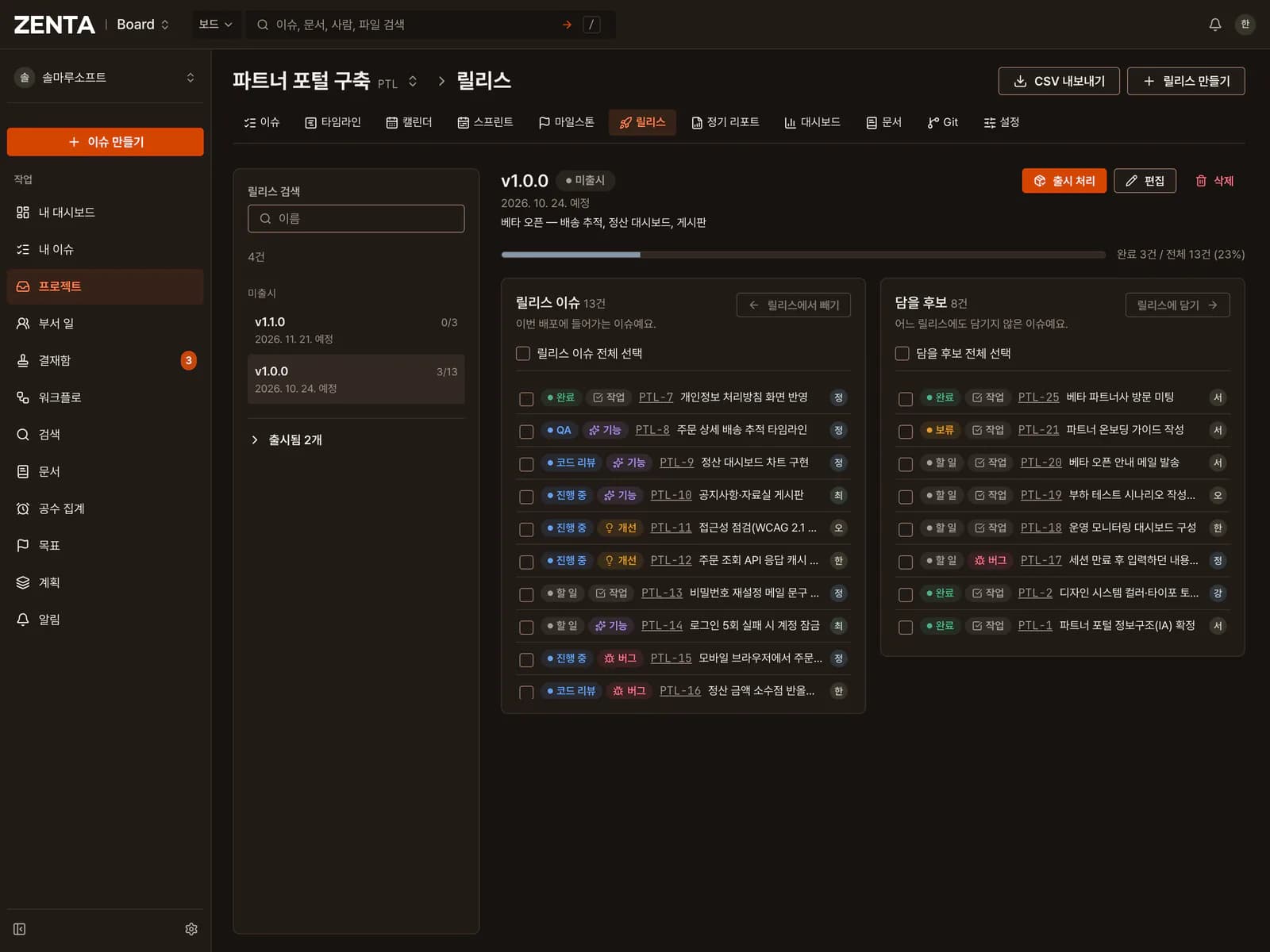Select PTL-17 candidate checkbox
Screen dimensions: 1270x952
tap(906, 562)
